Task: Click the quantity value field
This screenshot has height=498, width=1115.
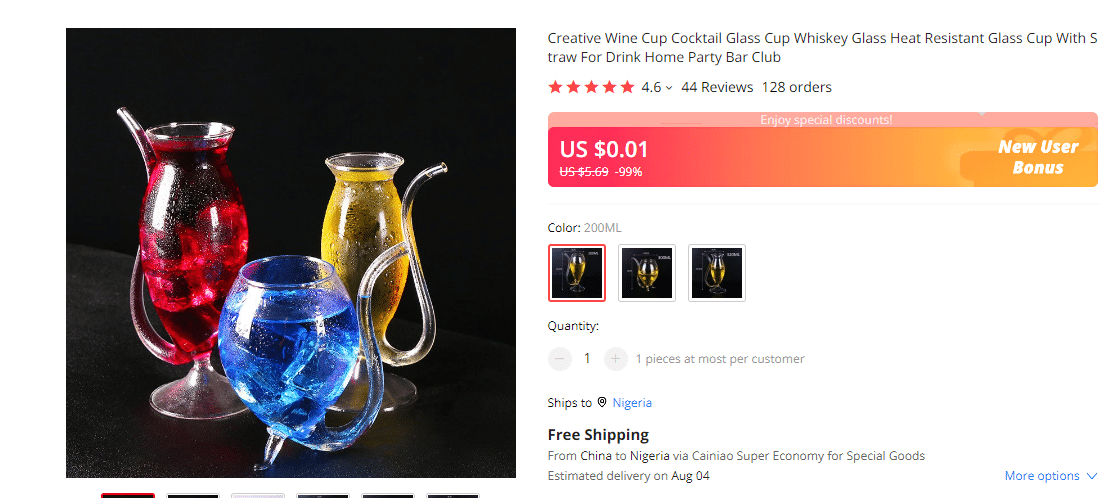Action: coord(587,359)
